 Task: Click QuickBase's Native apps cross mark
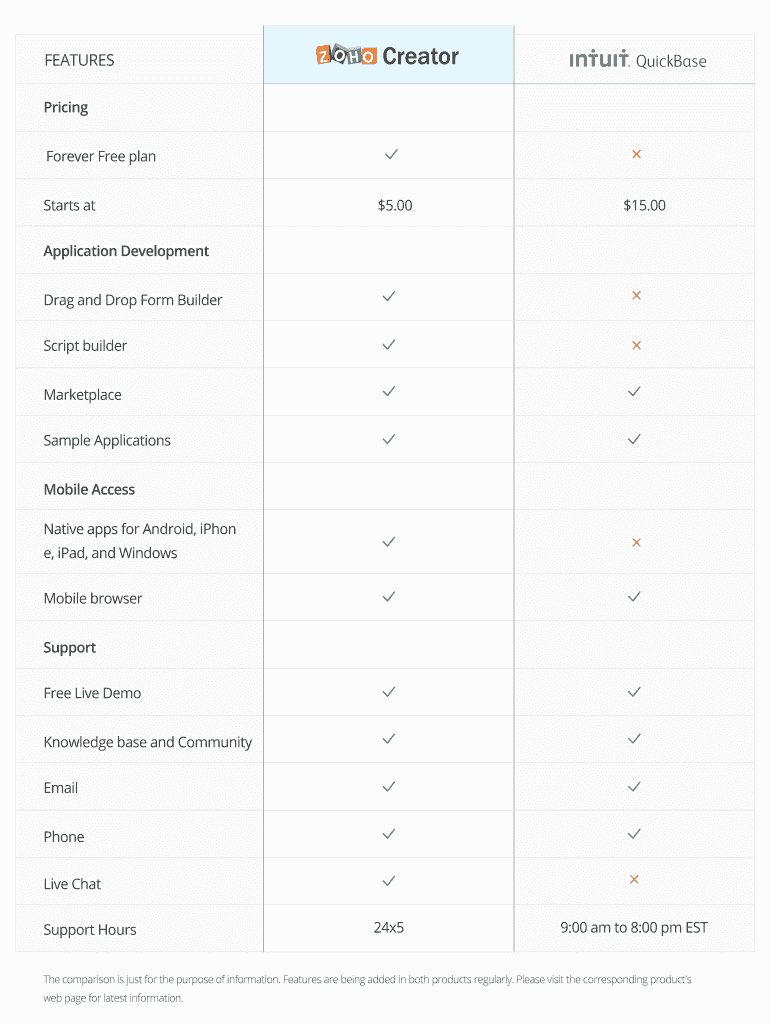(636, 542)
